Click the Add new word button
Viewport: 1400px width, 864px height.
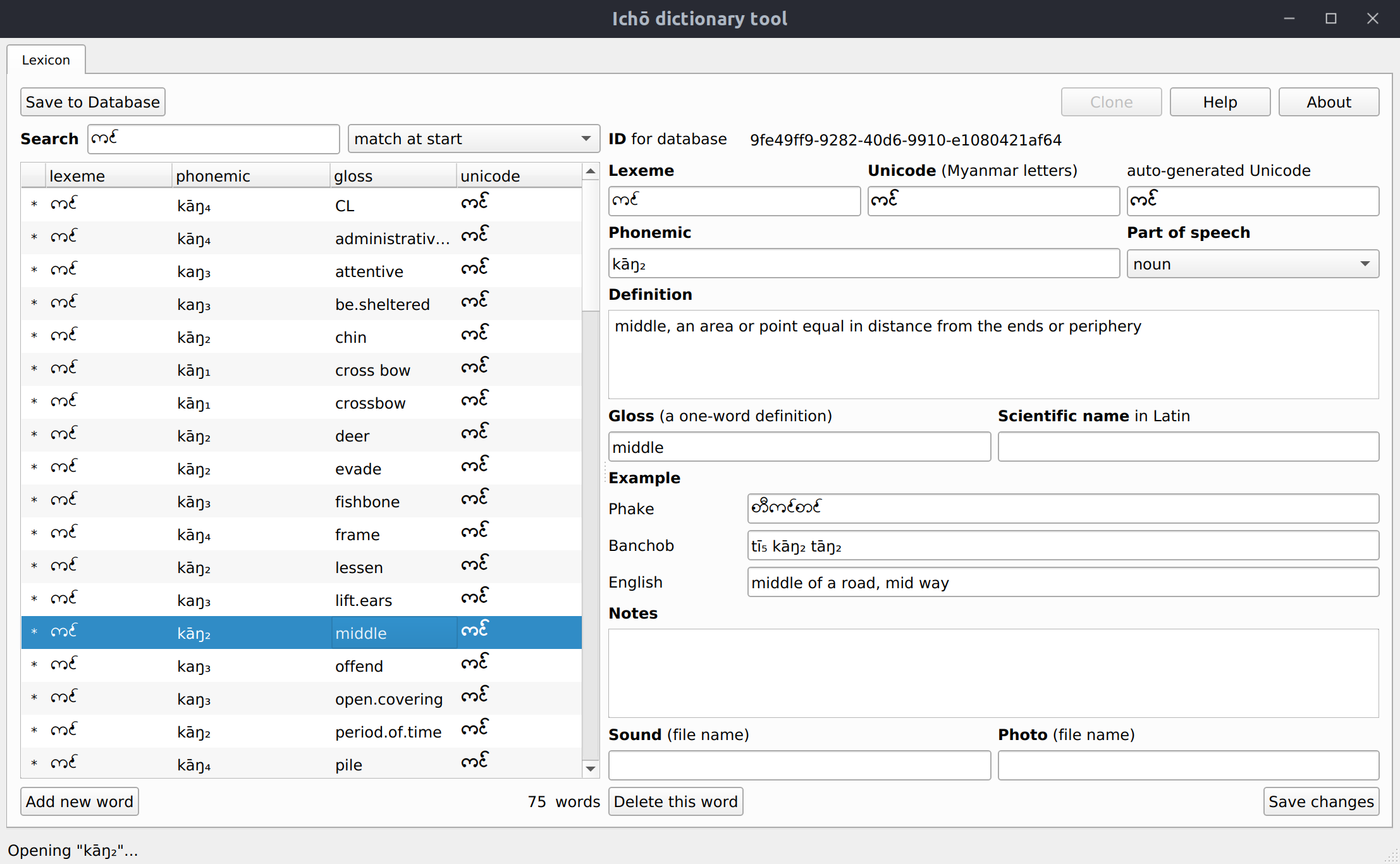[x=80, y=801]
